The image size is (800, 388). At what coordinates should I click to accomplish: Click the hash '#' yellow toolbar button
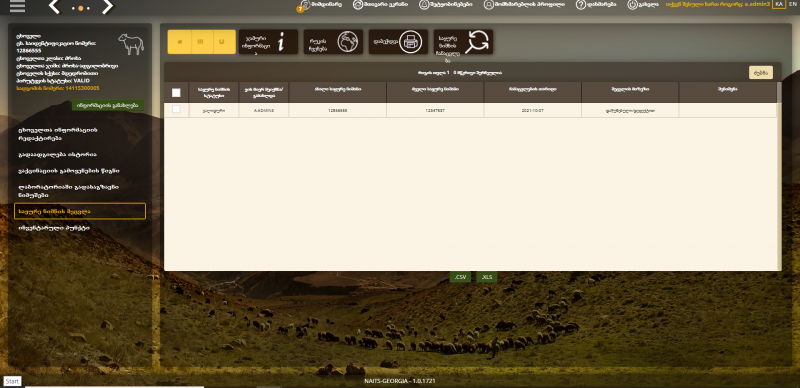coord(180,42)
